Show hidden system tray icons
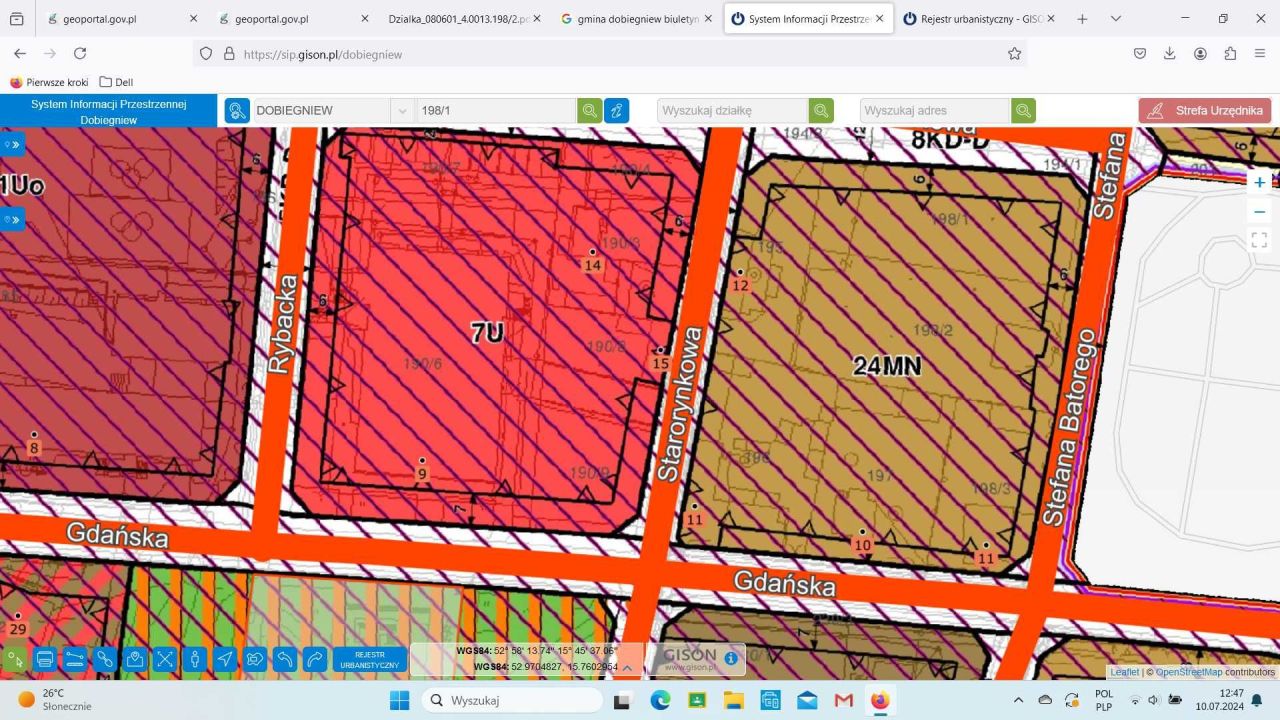Viewport: 1280px width, 720px height. pos(1018,700)
